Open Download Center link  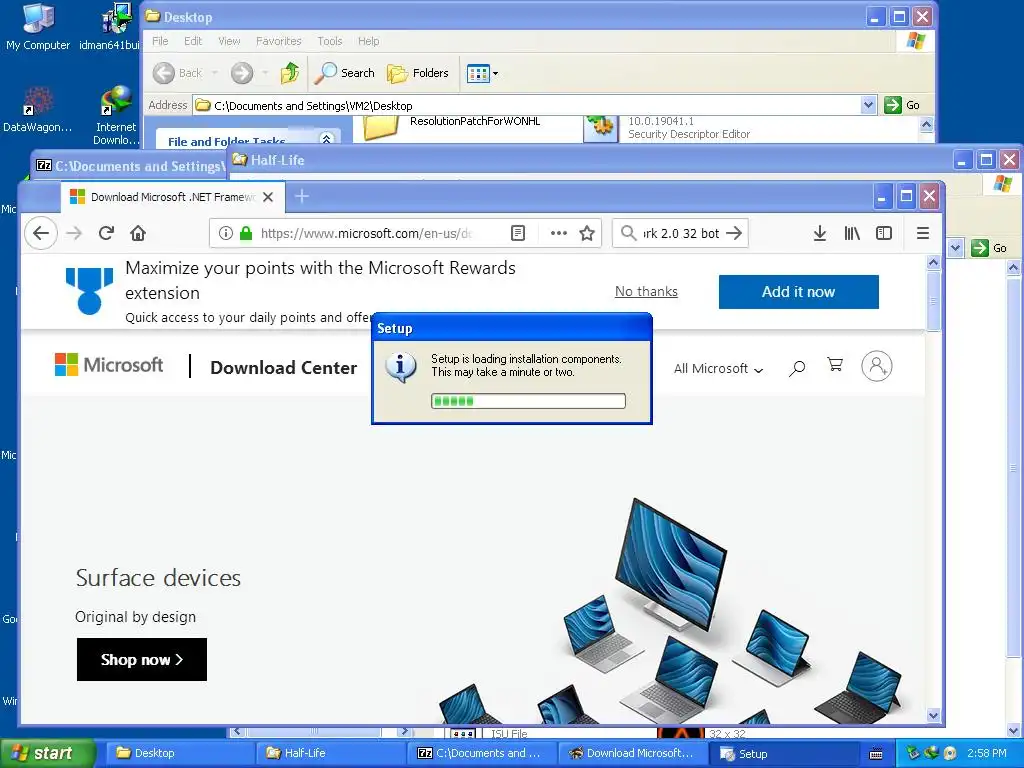pyautogui.click(x=283, y=368)
